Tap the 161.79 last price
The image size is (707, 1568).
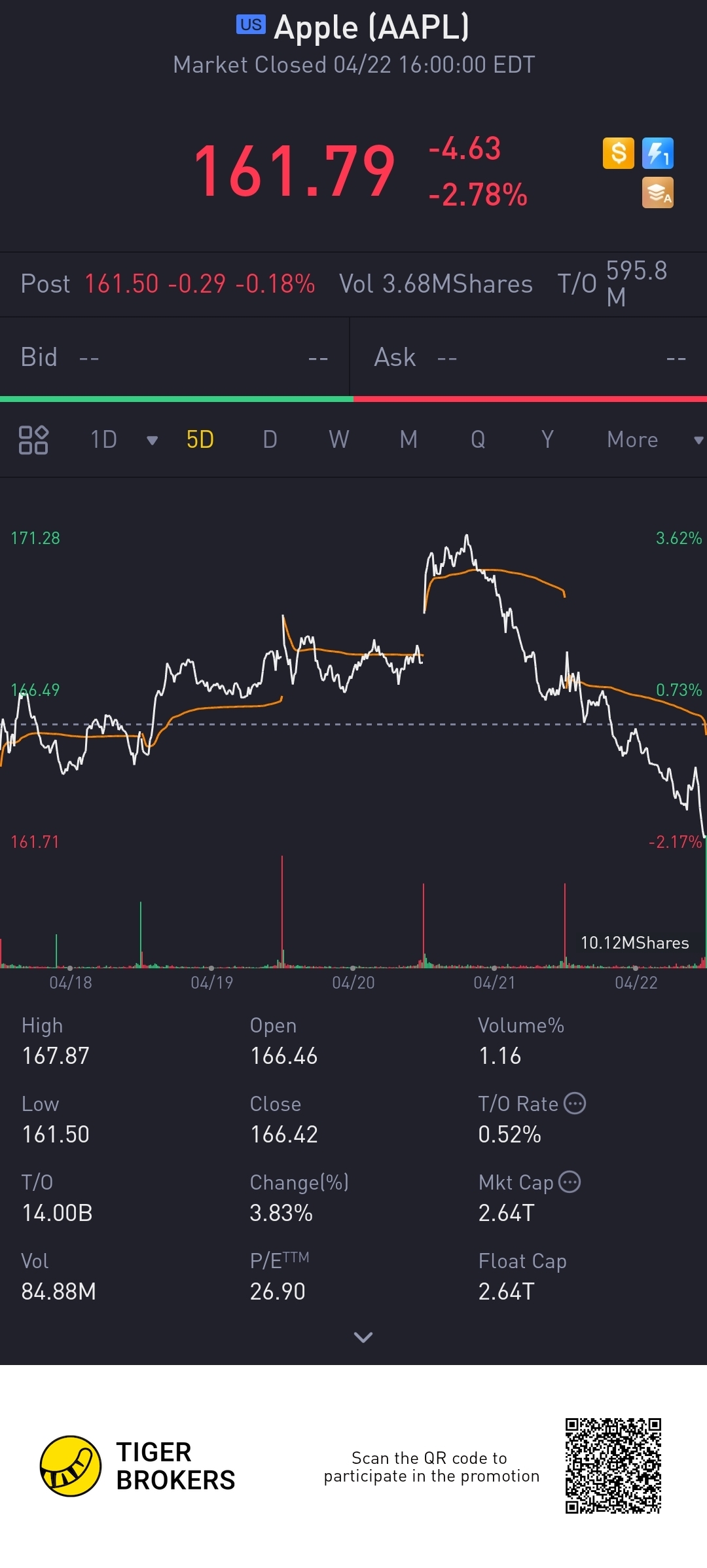coord(294,172)
